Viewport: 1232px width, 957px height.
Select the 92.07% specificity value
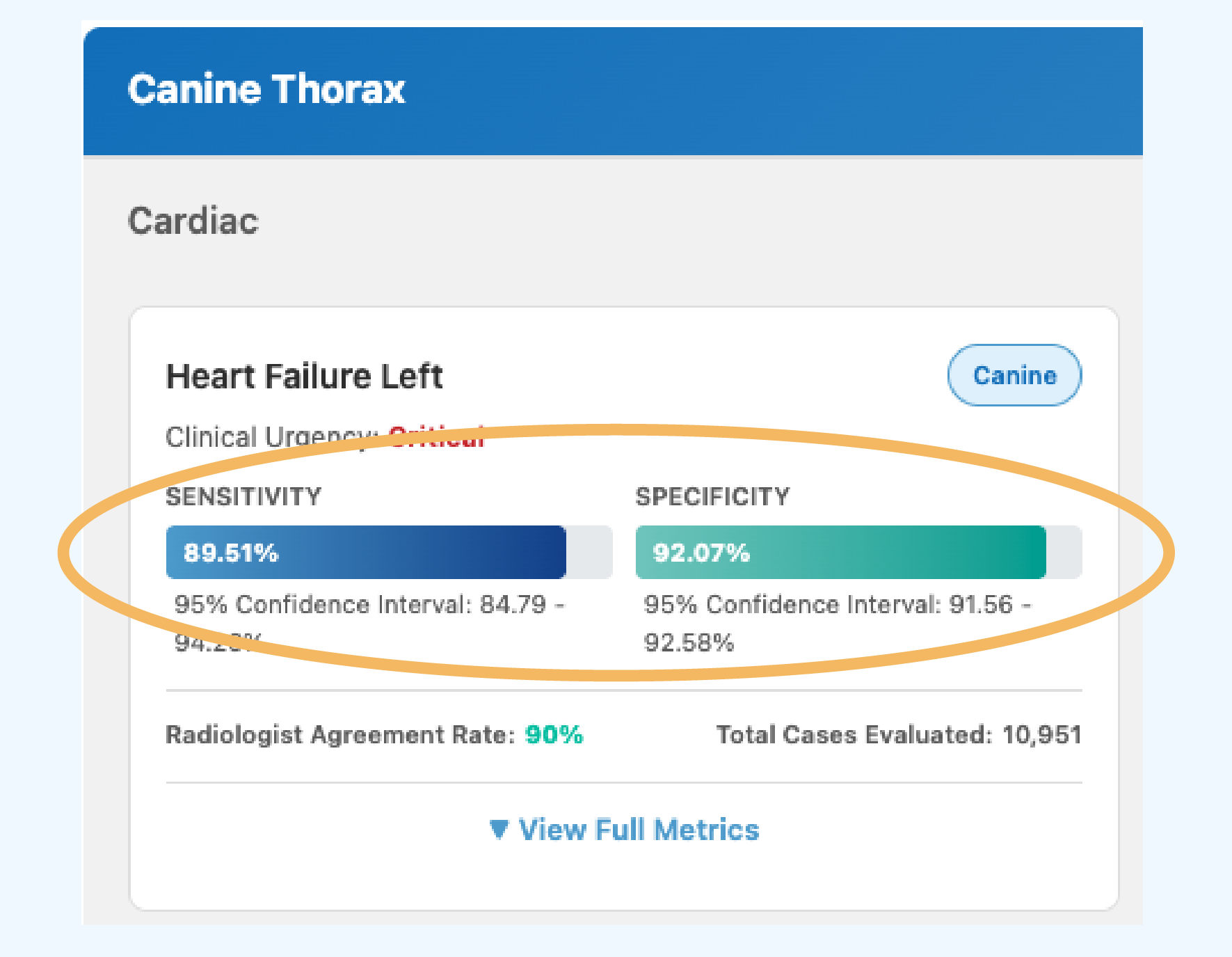701,553
